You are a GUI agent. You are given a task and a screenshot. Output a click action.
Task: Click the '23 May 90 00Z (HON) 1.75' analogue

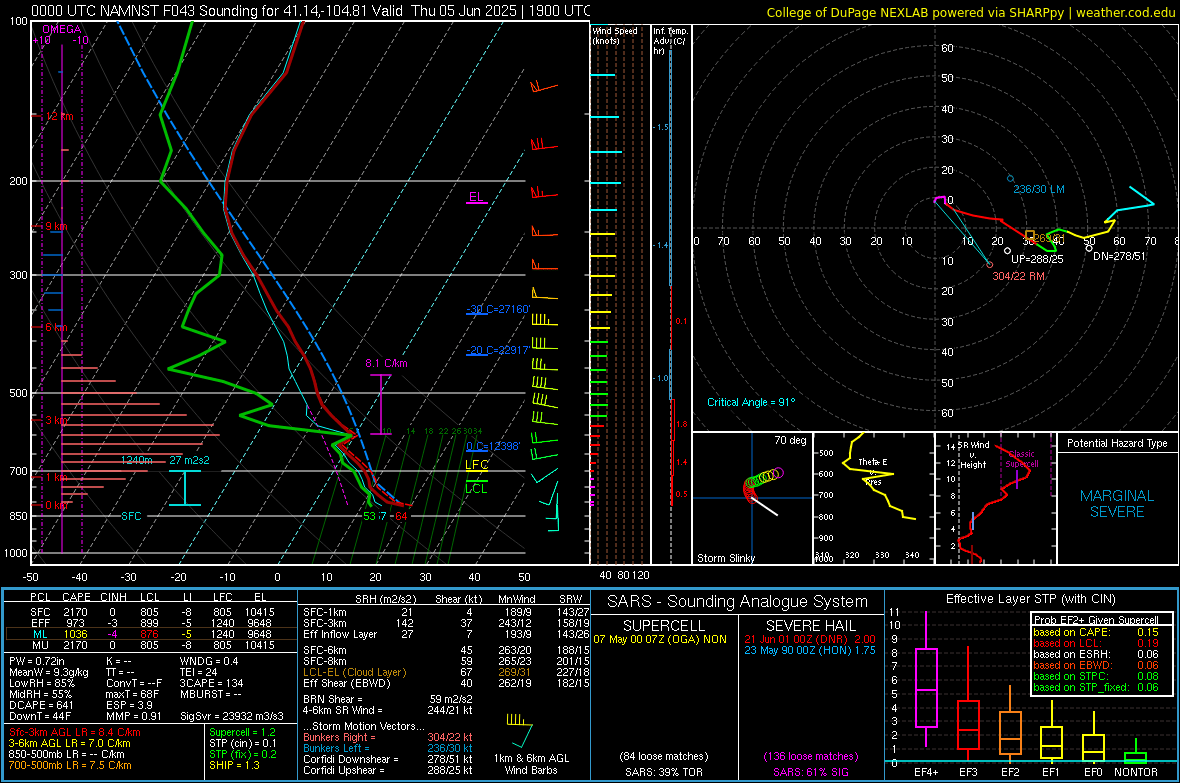tap(810, 650)
